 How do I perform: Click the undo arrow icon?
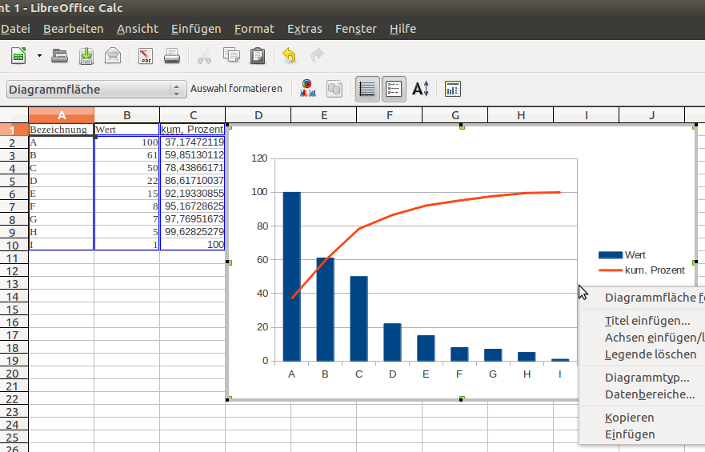[x=290, y=55]
